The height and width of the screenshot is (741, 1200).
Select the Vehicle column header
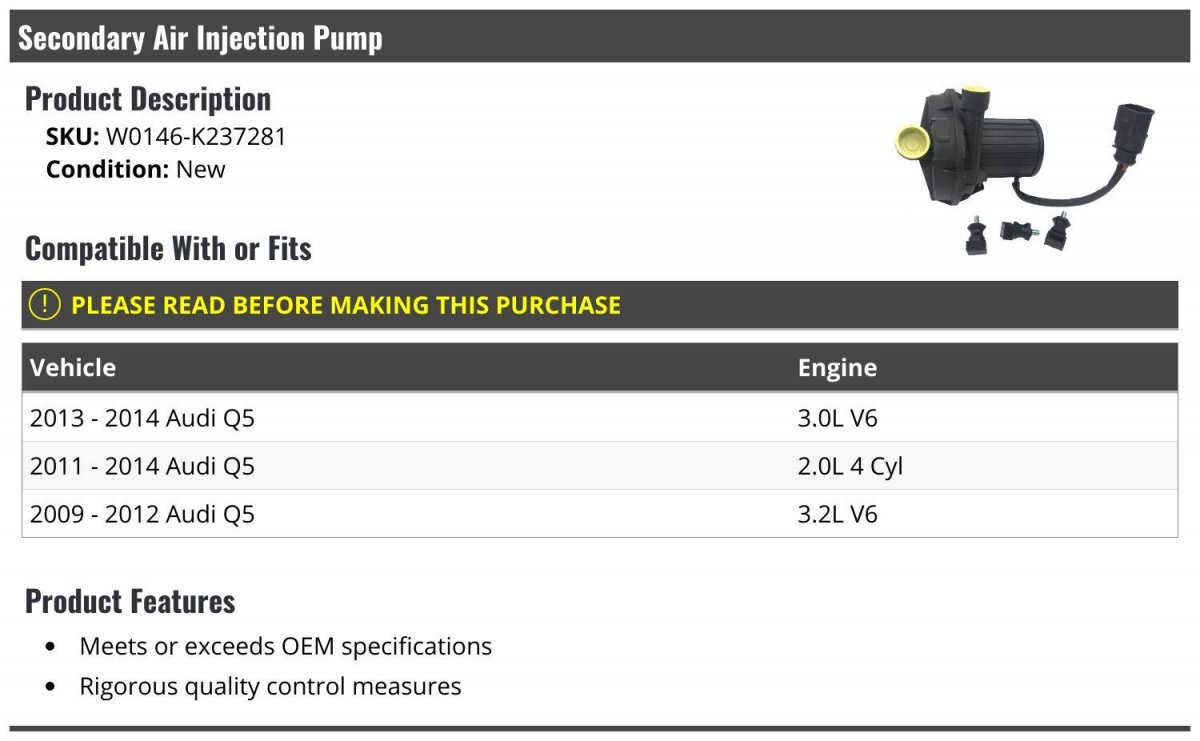73,367
